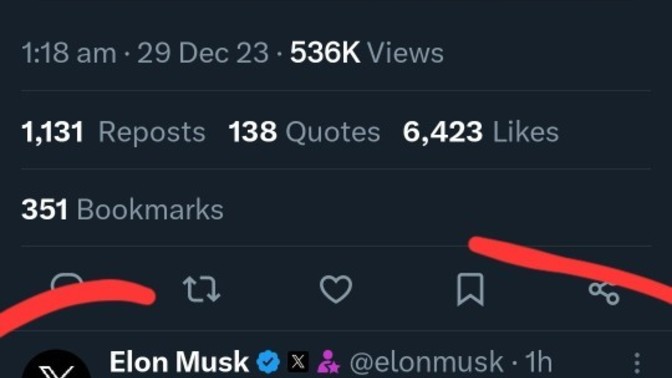This screenshot has width=672, height=378.
Task: Click the 1h reply timestamp
Action: pyautogui.click(x=538, y=362)
